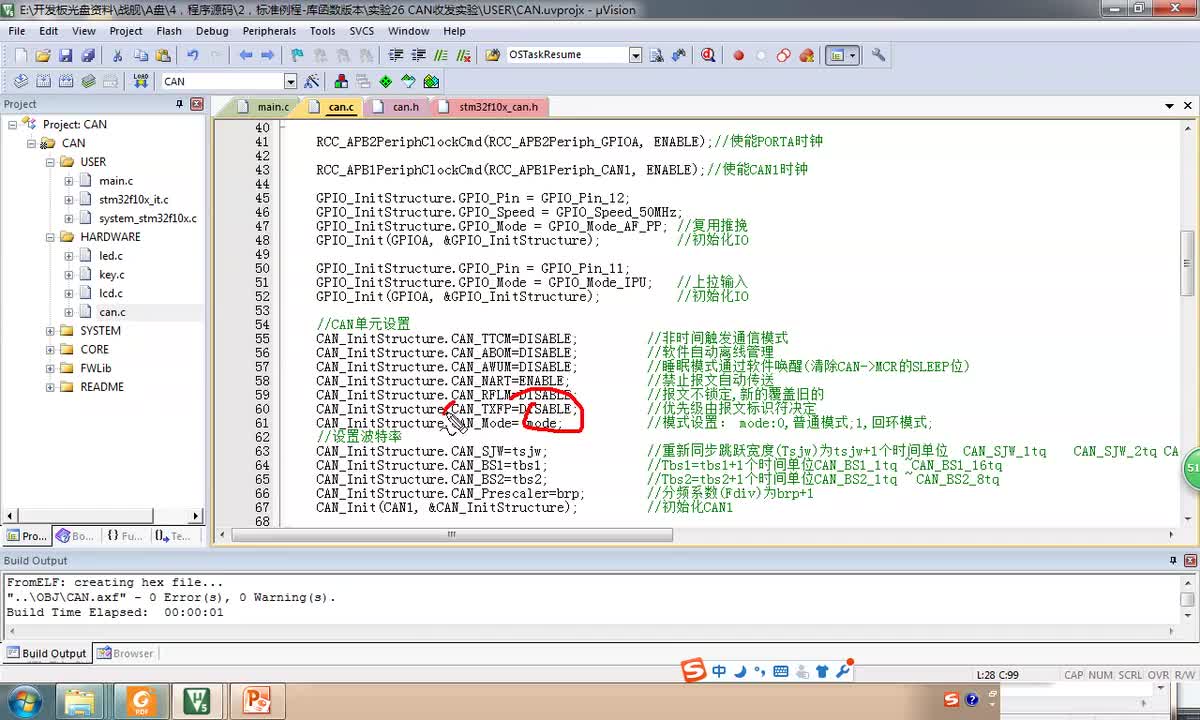Comment out selection with green slashes icon

(440, 55)
